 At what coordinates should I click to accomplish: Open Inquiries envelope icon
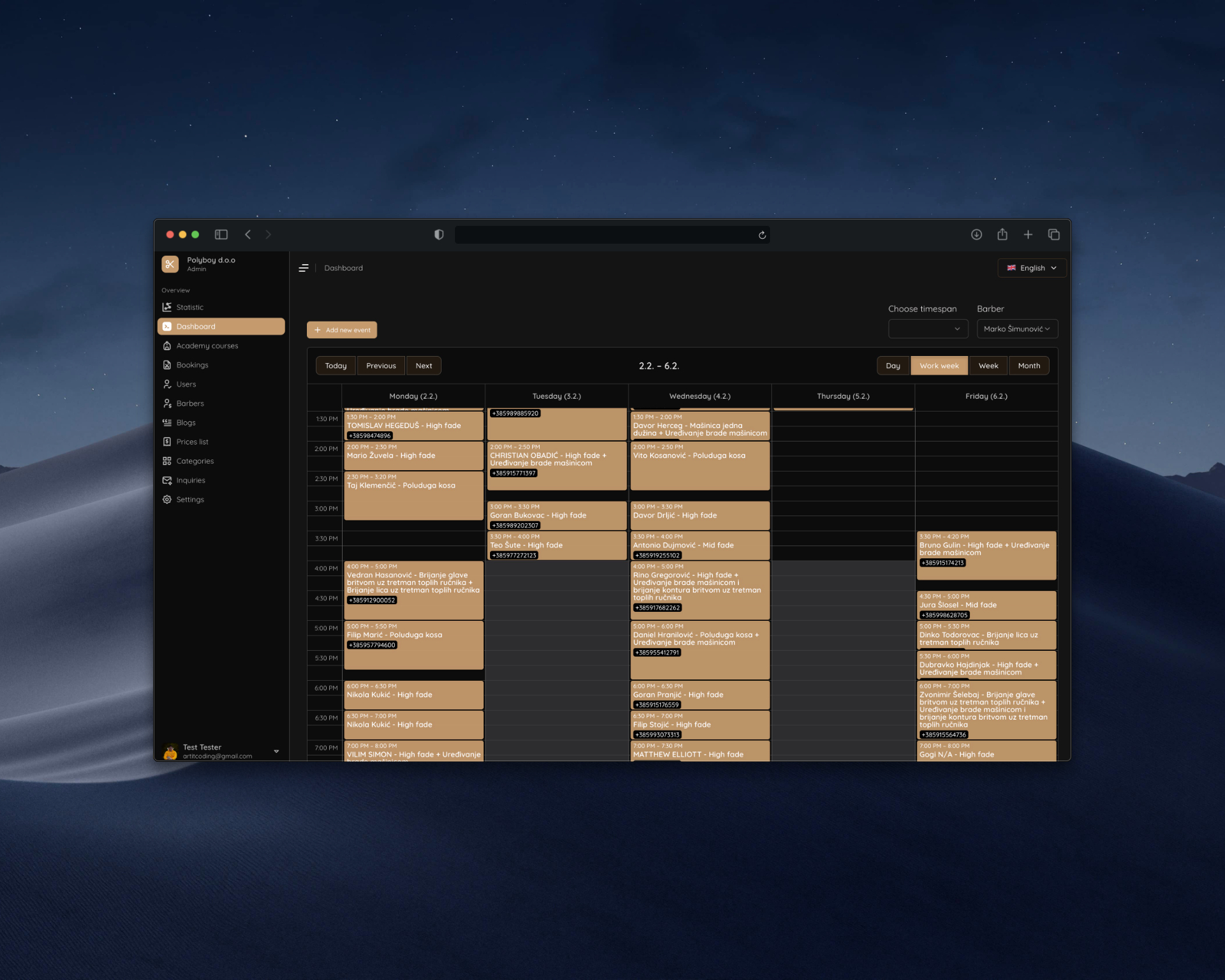tap(167, 480)
